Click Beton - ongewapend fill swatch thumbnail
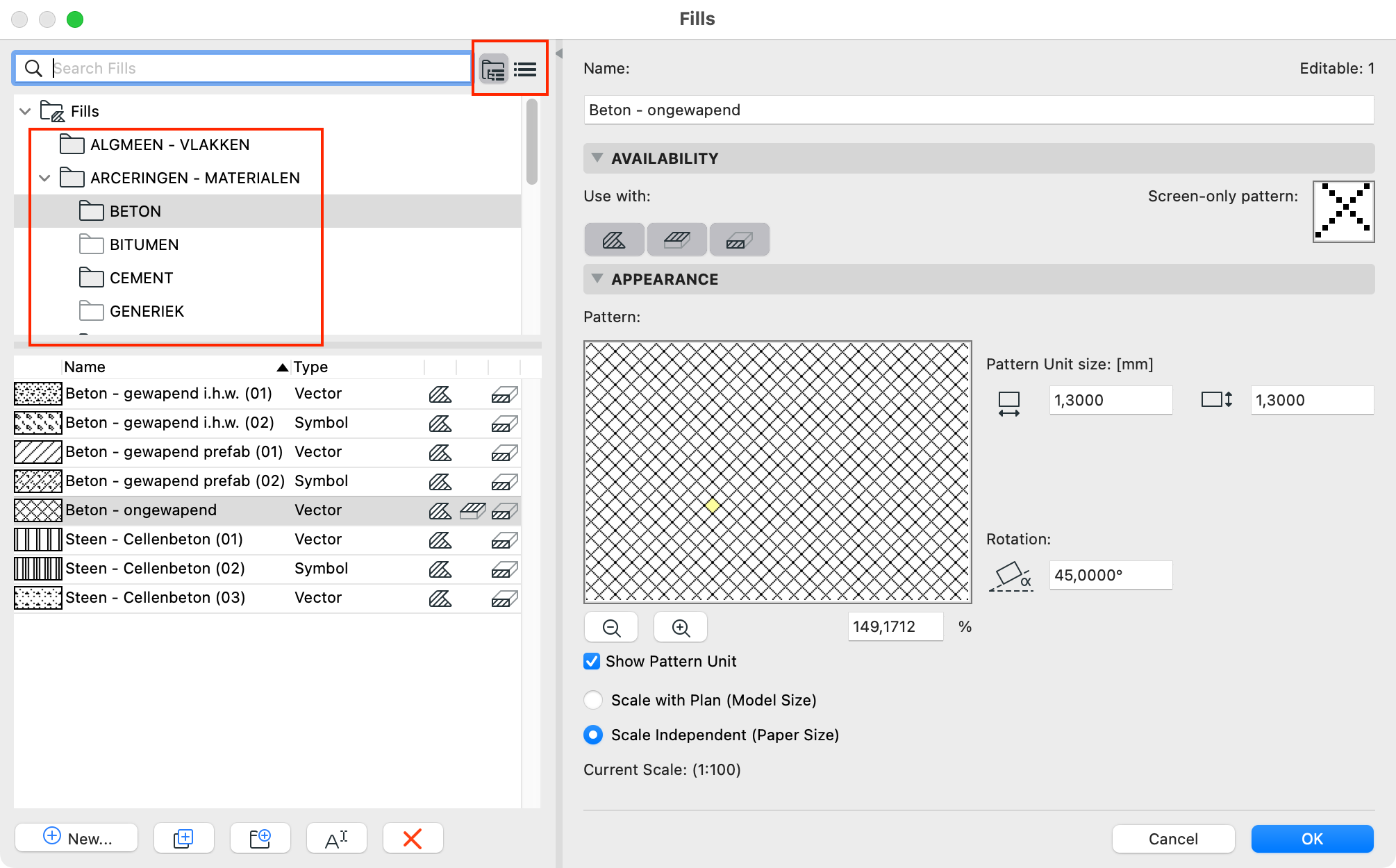This screenshot has height=868, width=1396. click(38, 510)
